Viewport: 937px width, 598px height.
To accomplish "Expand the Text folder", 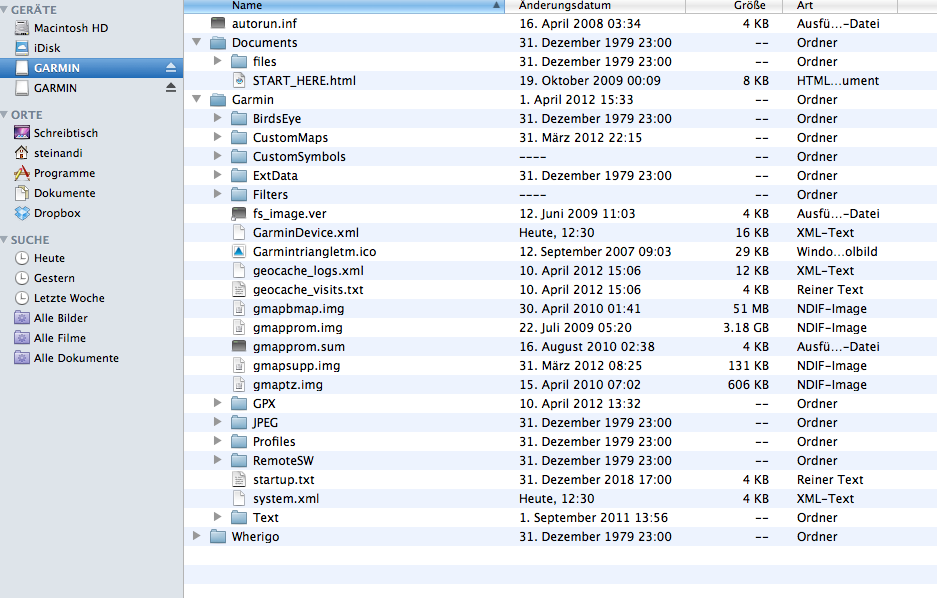I will [x=218, y=517].
